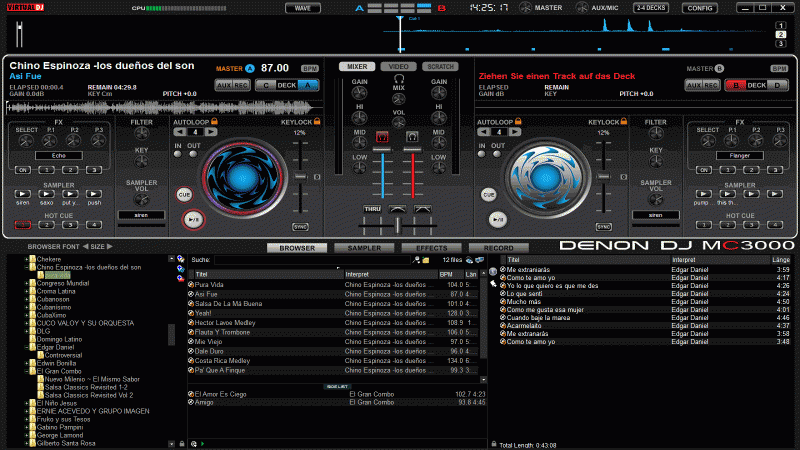The height and width of the screenshot is (450, 800).
Task: Toggle the left deck KEYLOCK padlock
Action: (x=316, y=122)
